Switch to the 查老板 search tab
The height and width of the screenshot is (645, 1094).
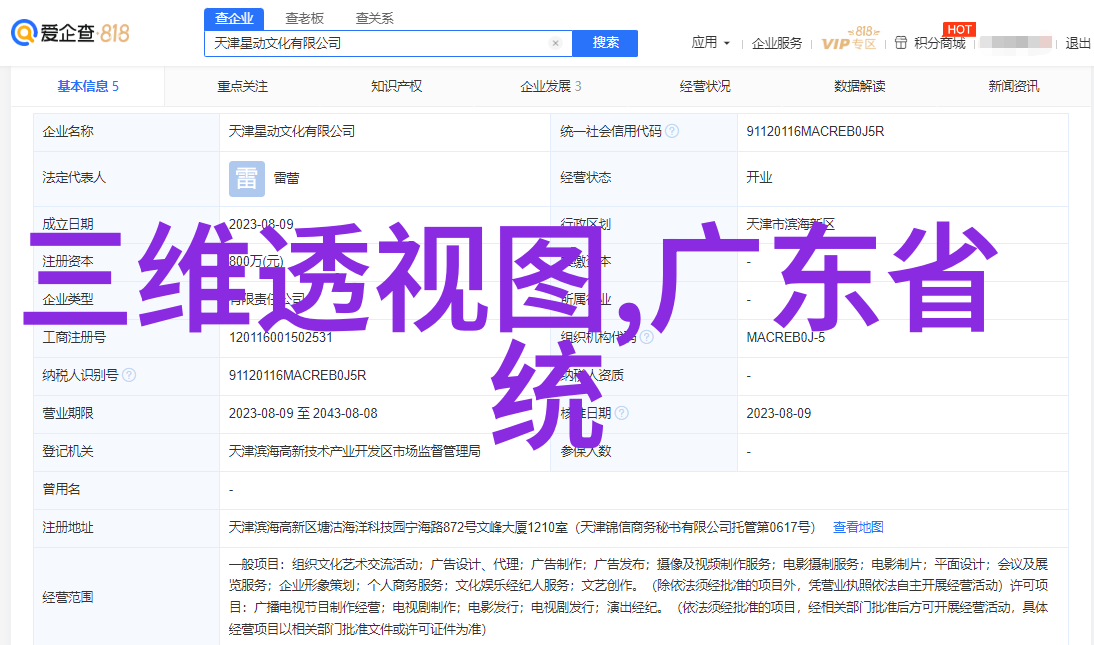coord(305,19)
